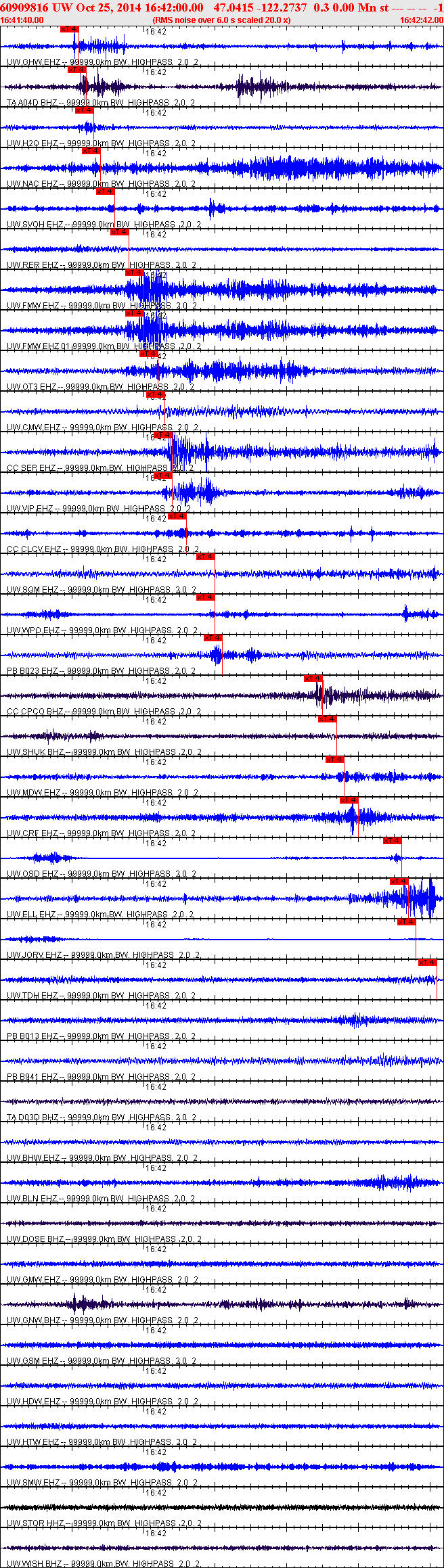Click the event ID 60909816 in header
This screenshot has width=444, height=1568.
click(x=24, y=7)
